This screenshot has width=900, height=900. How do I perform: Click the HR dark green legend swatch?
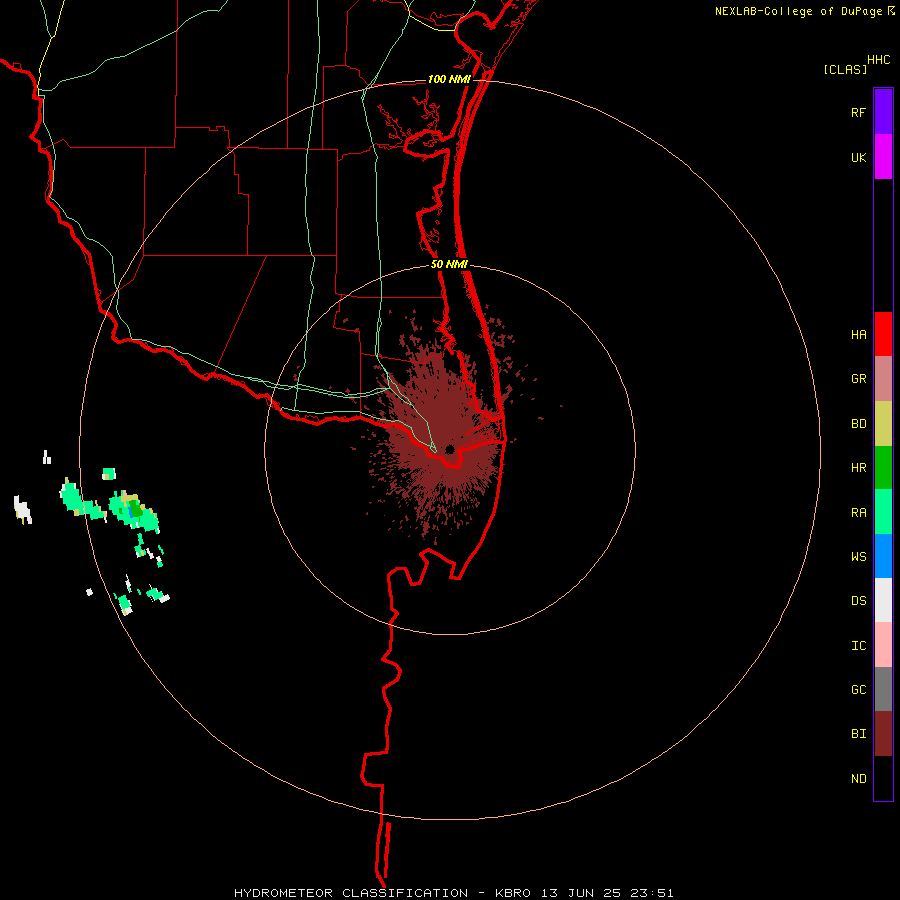pyautogui.click(x=883, y=468)
